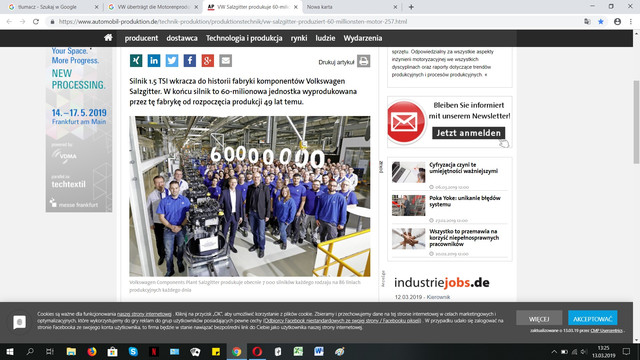Share article on Facebook

pyautogui.click(x=190, y=61)
